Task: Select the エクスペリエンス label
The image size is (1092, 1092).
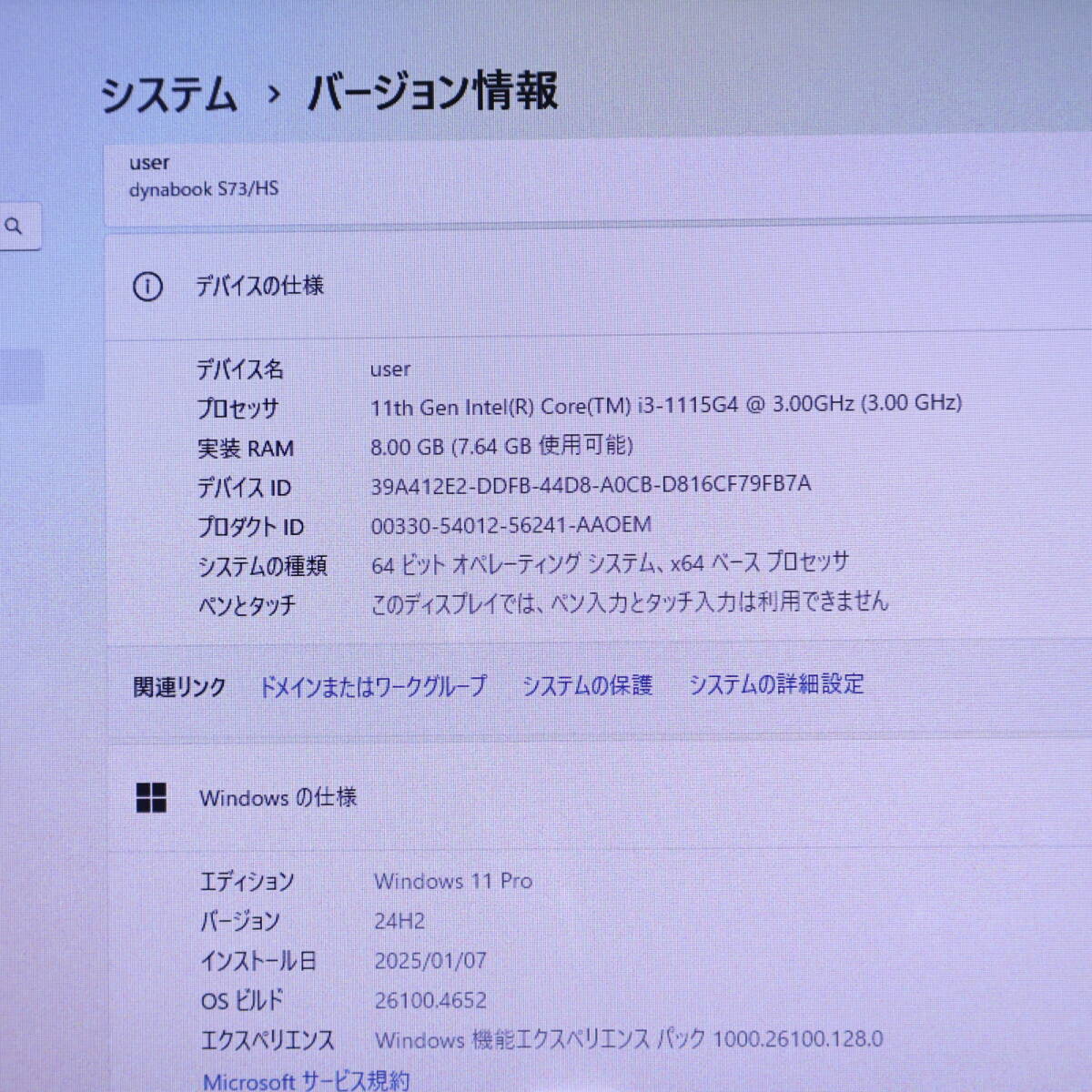Action: tap(268, 1040)
